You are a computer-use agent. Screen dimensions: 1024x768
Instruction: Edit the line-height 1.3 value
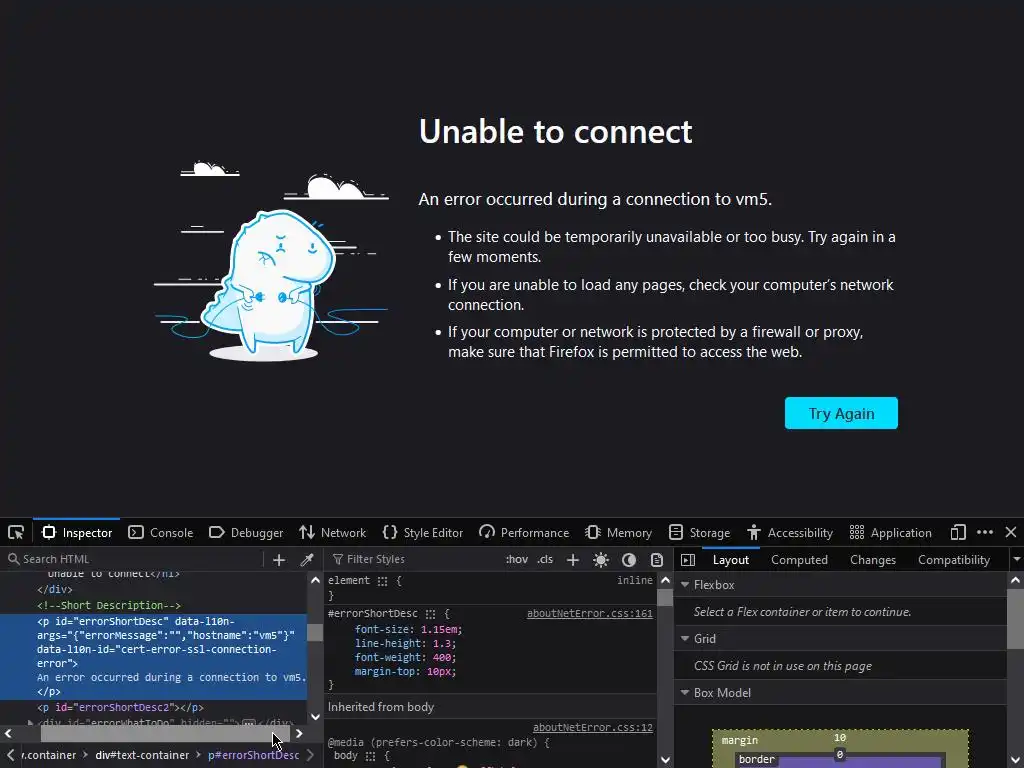442,643
